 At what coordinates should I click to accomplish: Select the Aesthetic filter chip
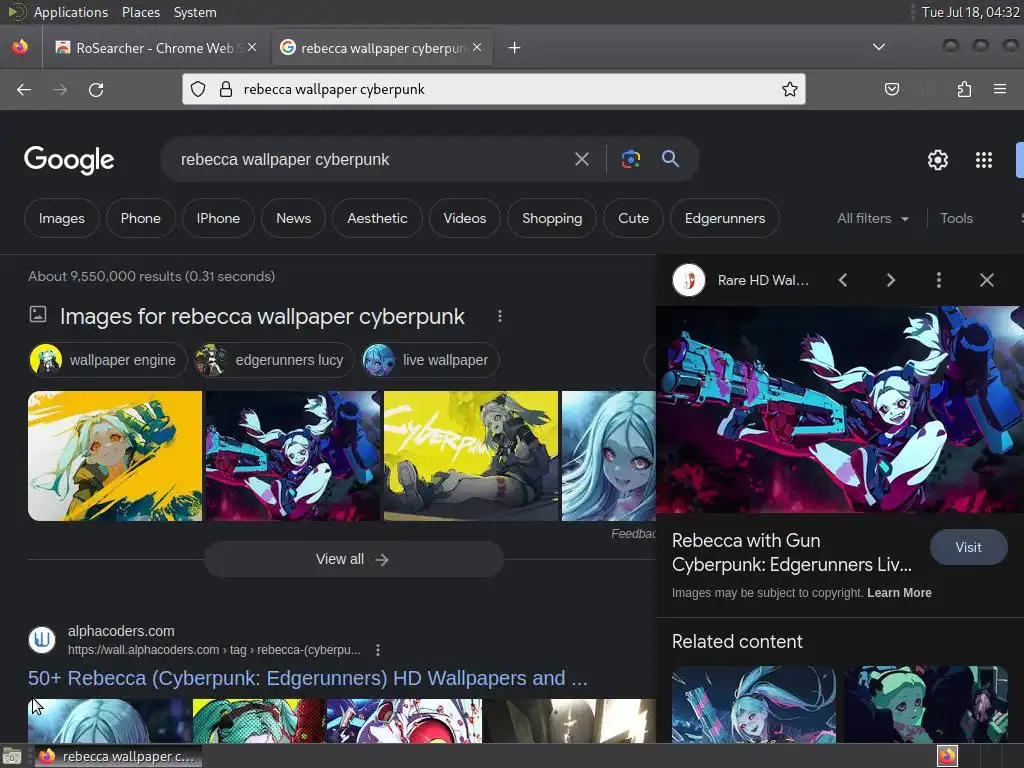(377, 218)
